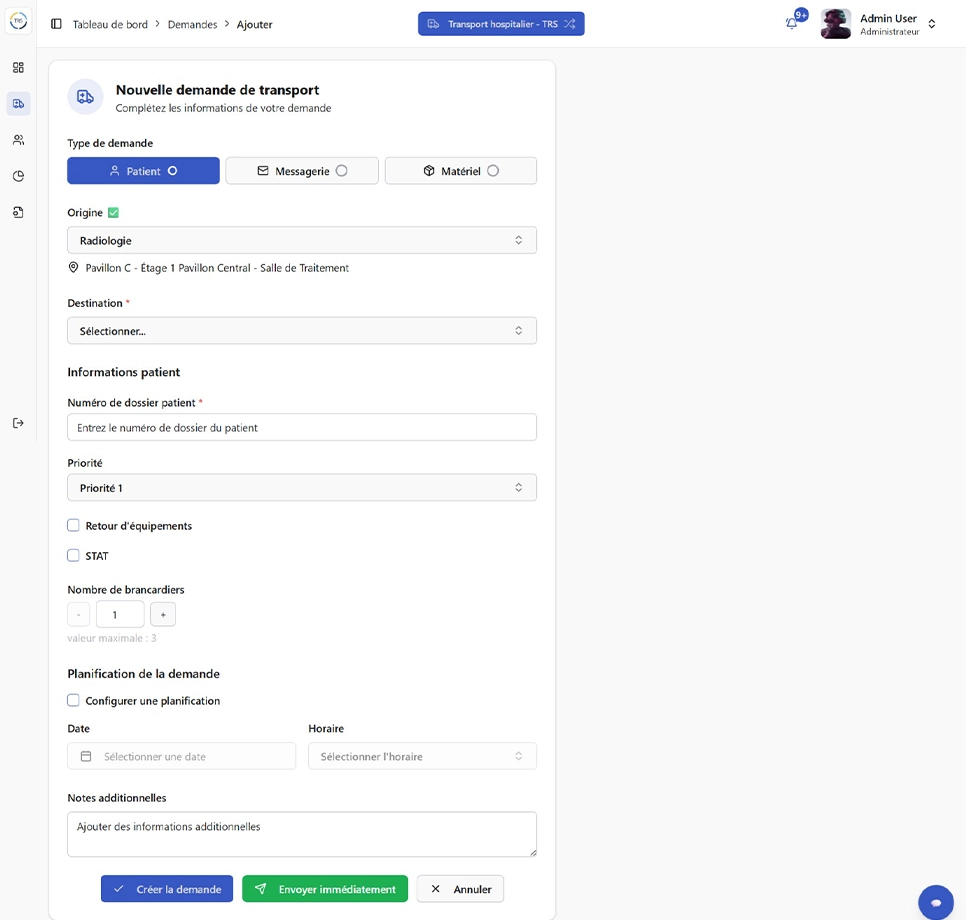966x920 pixels.
Task: Open the Origine Radiologie dropdown
Action: 302,240
